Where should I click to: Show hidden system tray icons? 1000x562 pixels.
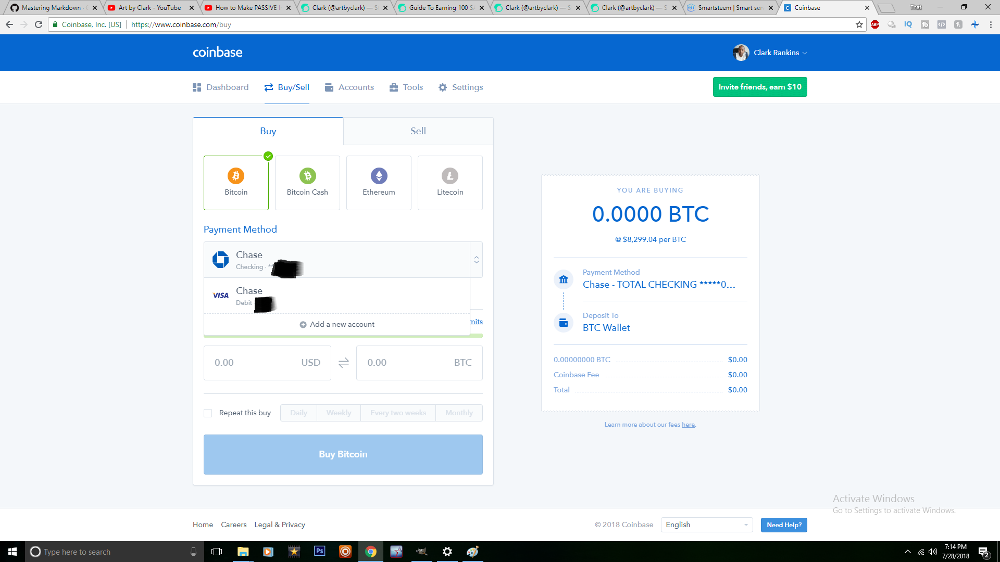(908, 552)
